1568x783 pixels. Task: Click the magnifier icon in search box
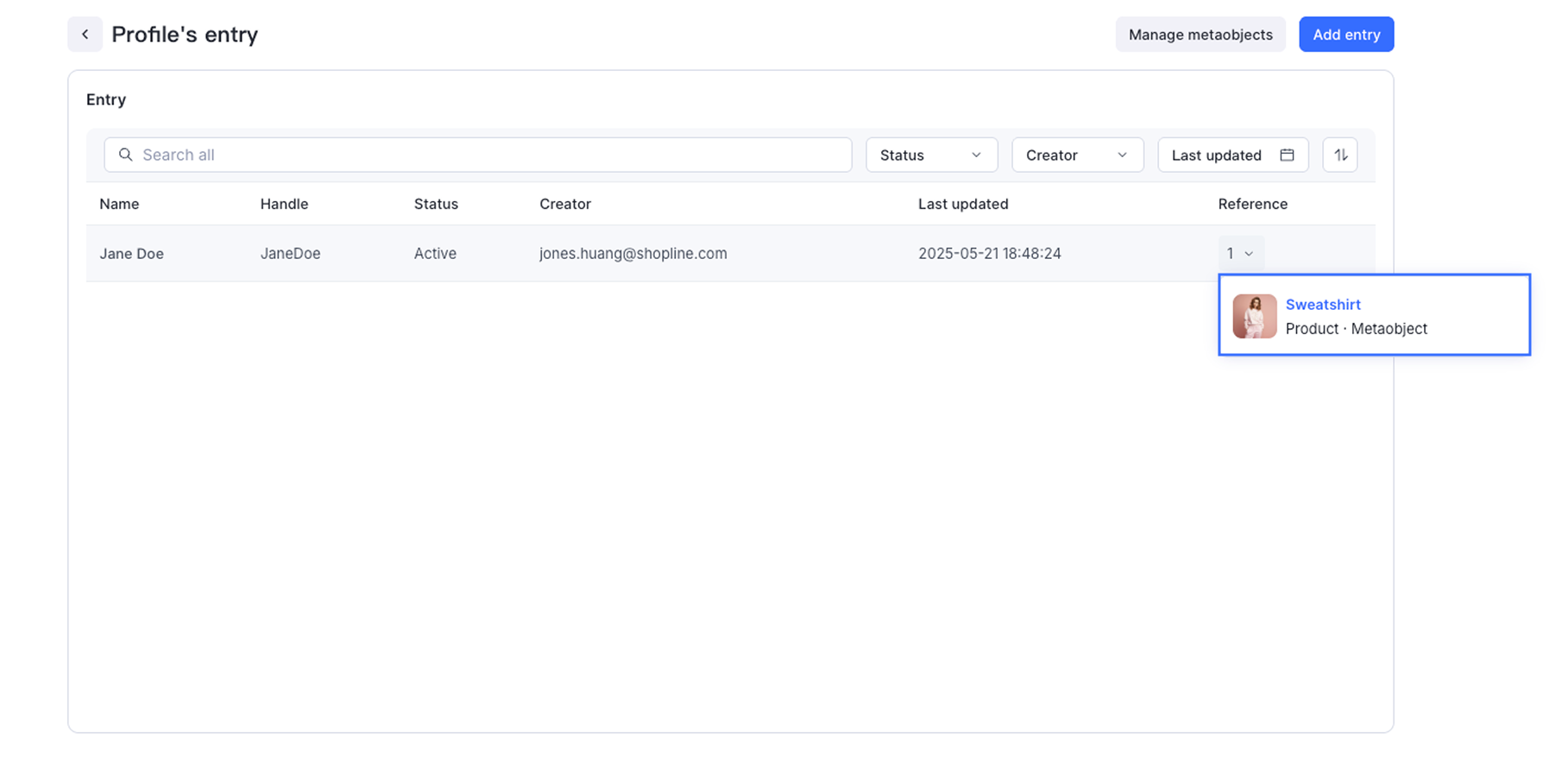[x=126, y=155]
